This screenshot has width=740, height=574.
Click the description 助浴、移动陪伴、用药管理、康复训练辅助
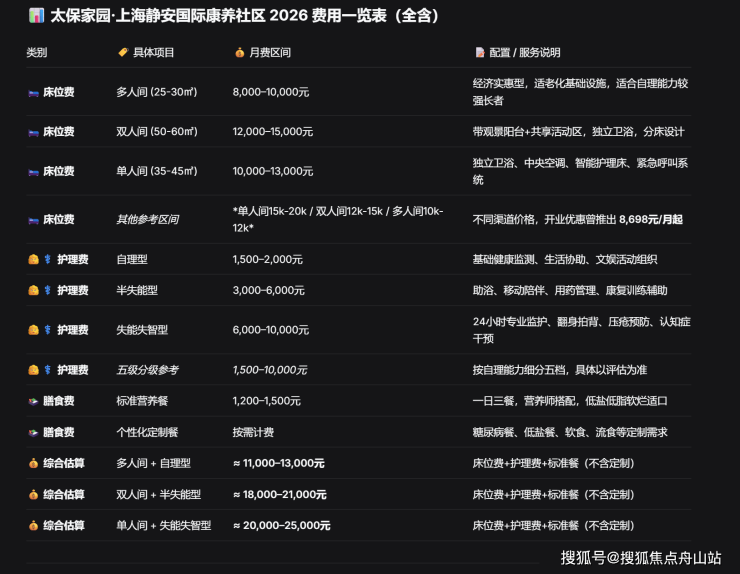pos(570,290)
